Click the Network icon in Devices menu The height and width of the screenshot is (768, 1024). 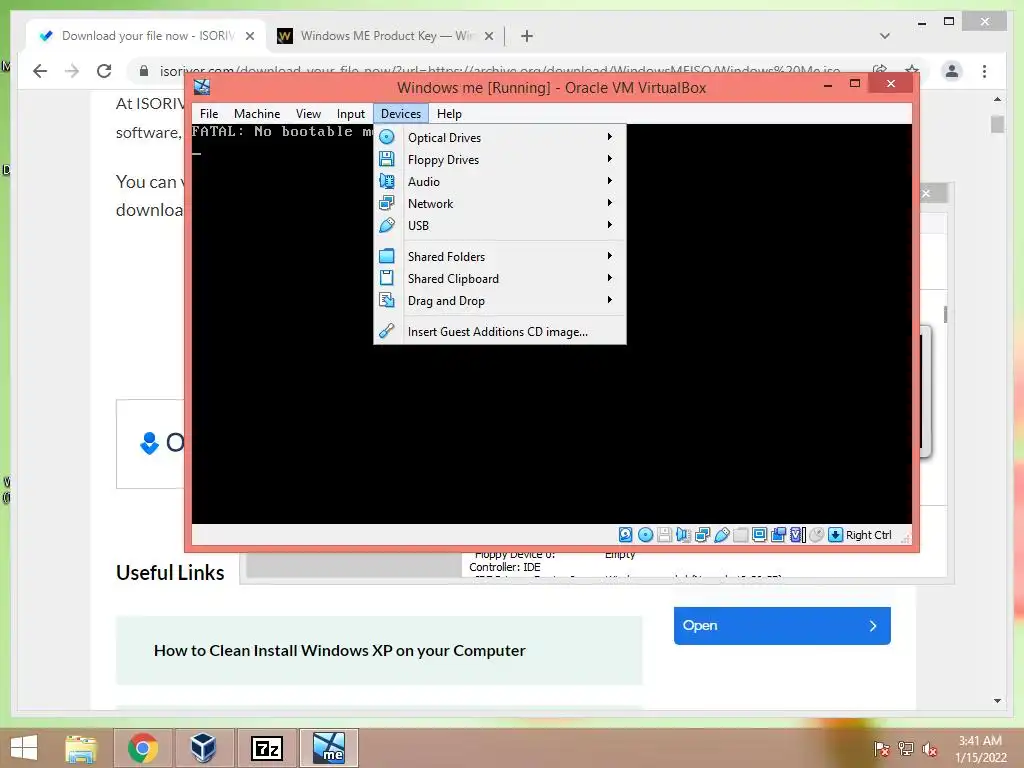387,203
